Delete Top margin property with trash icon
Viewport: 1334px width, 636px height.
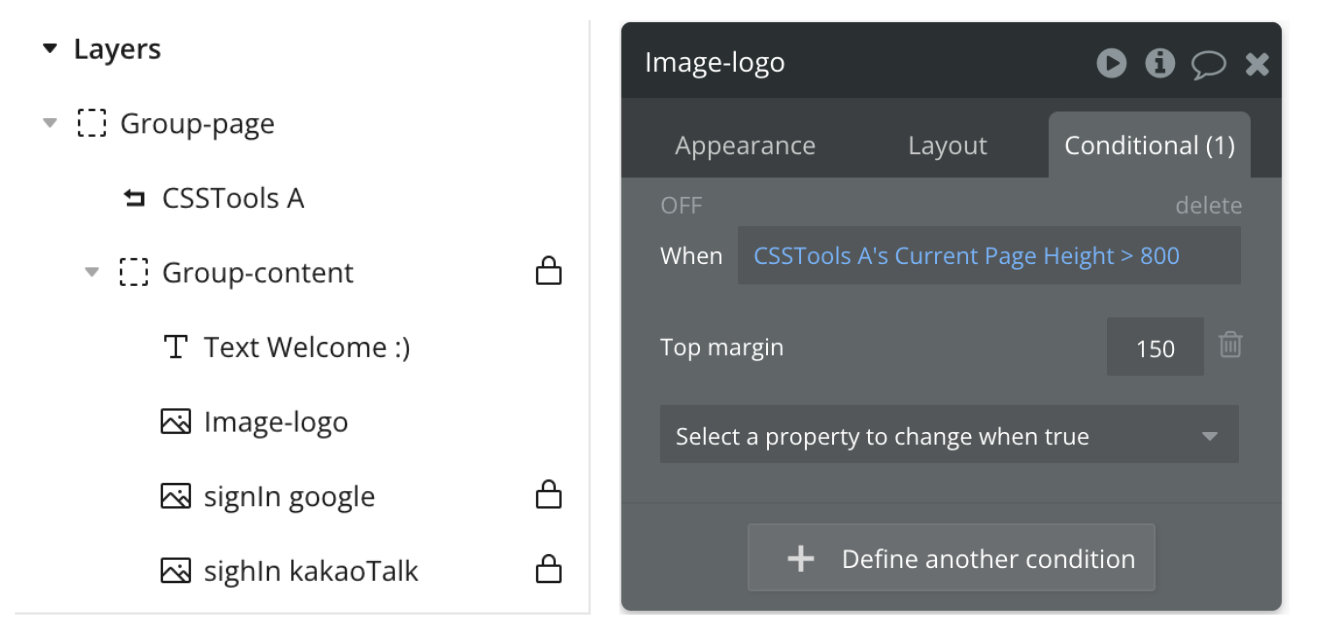(x=1230, y=345)
